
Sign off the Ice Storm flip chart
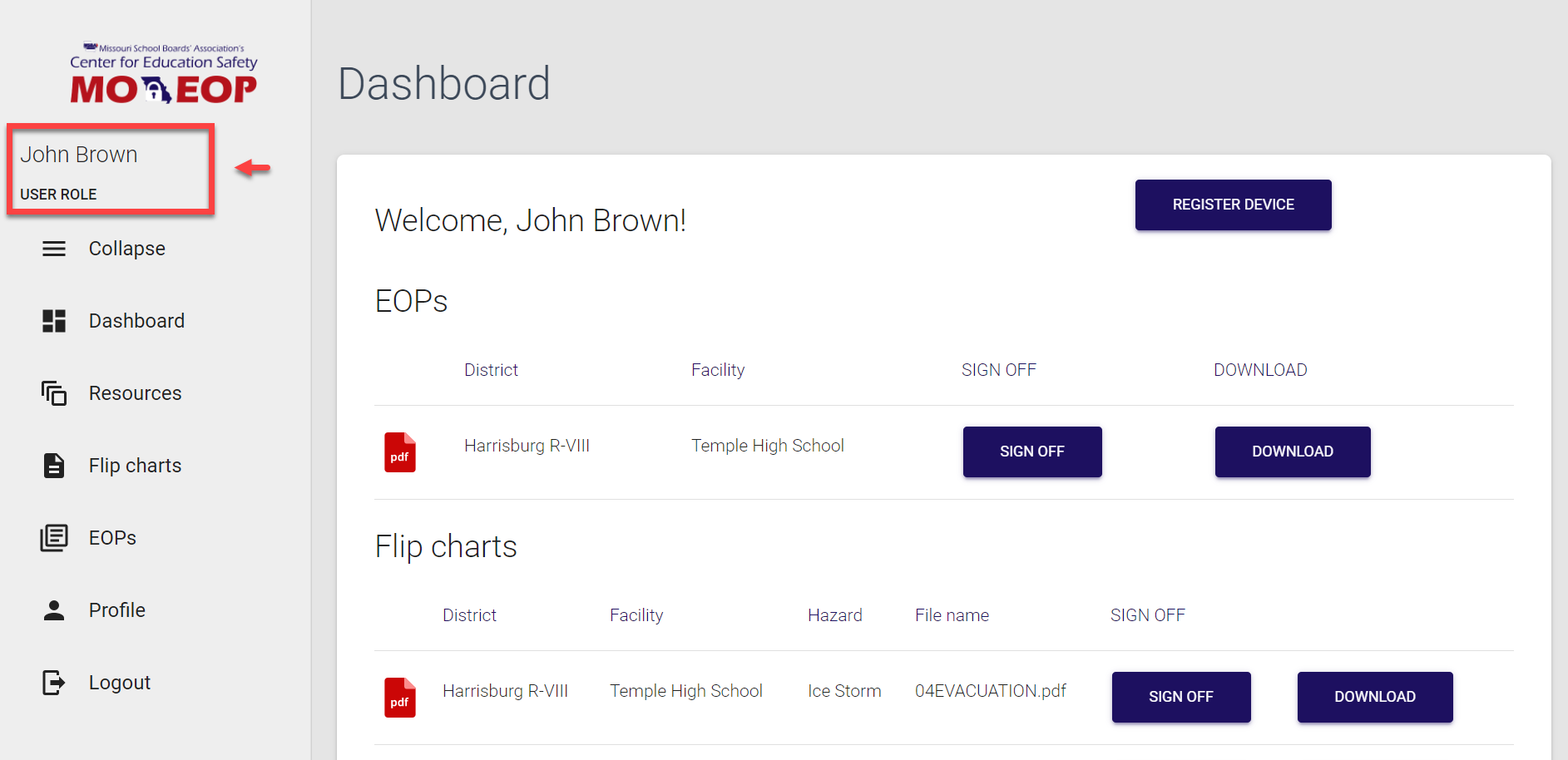[1180, 697]
